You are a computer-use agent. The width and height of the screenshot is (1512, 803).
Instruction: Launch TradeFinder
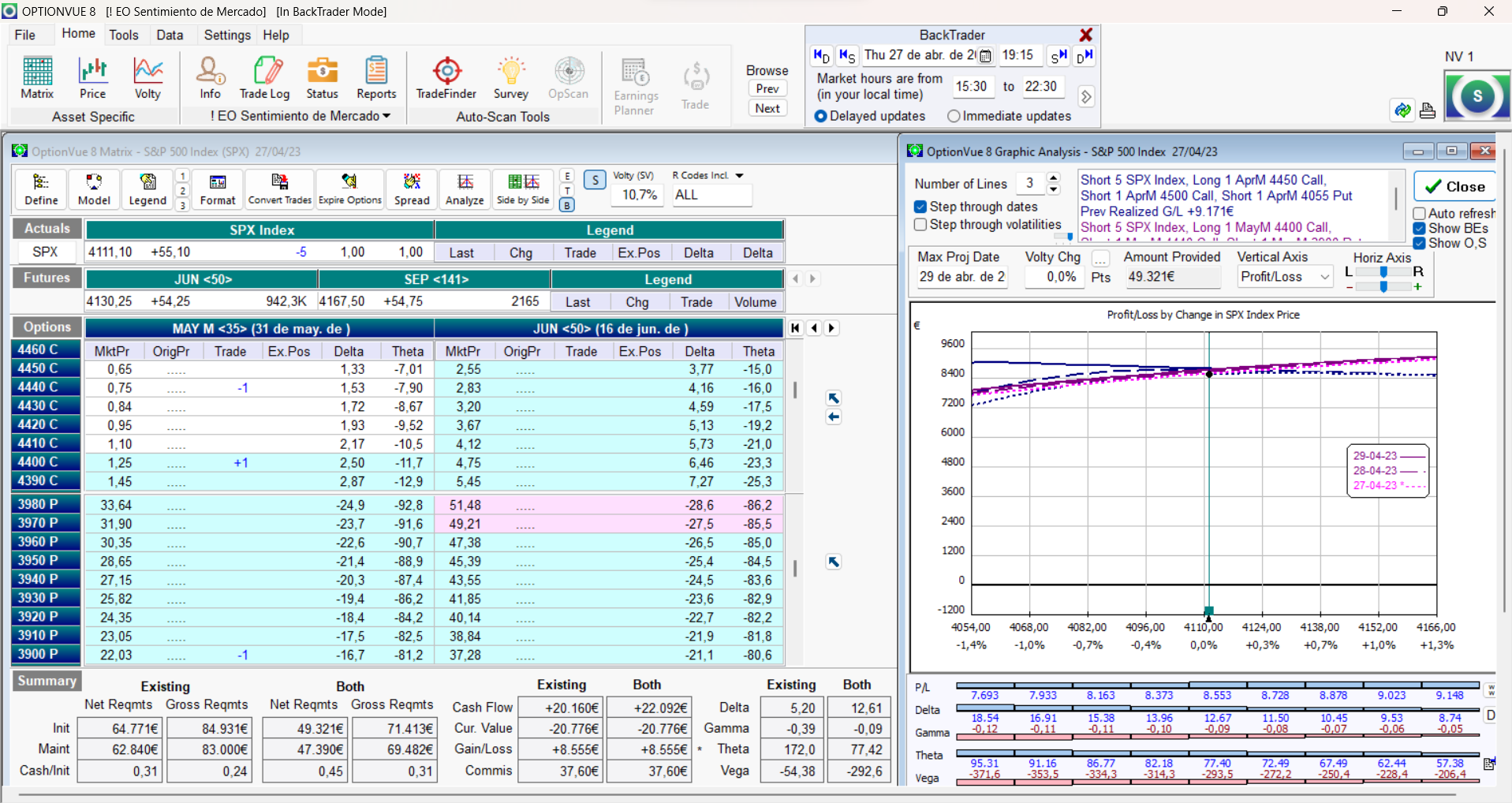point(446,78)
